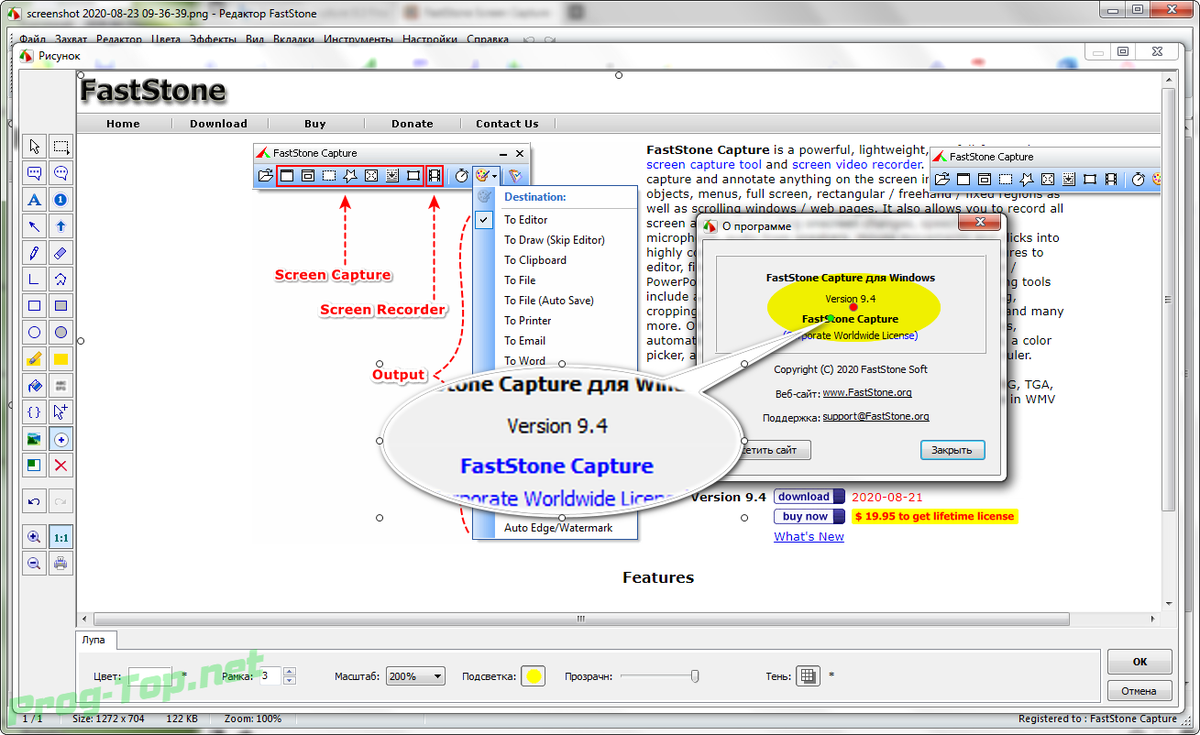Select the outlined rectangle tool

35,306
